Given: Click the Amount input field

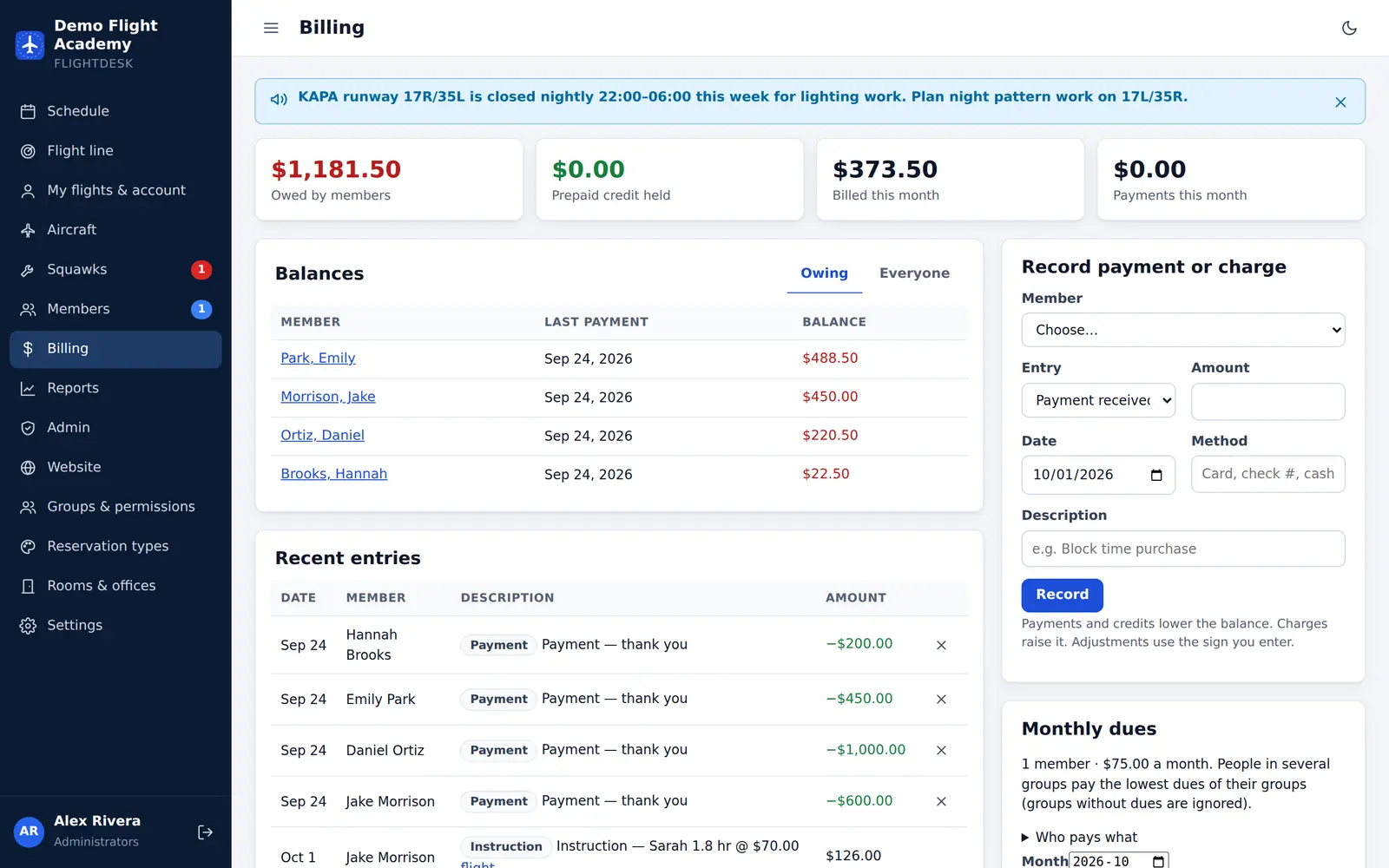Looking at the screenshot, I should 1267,401.
